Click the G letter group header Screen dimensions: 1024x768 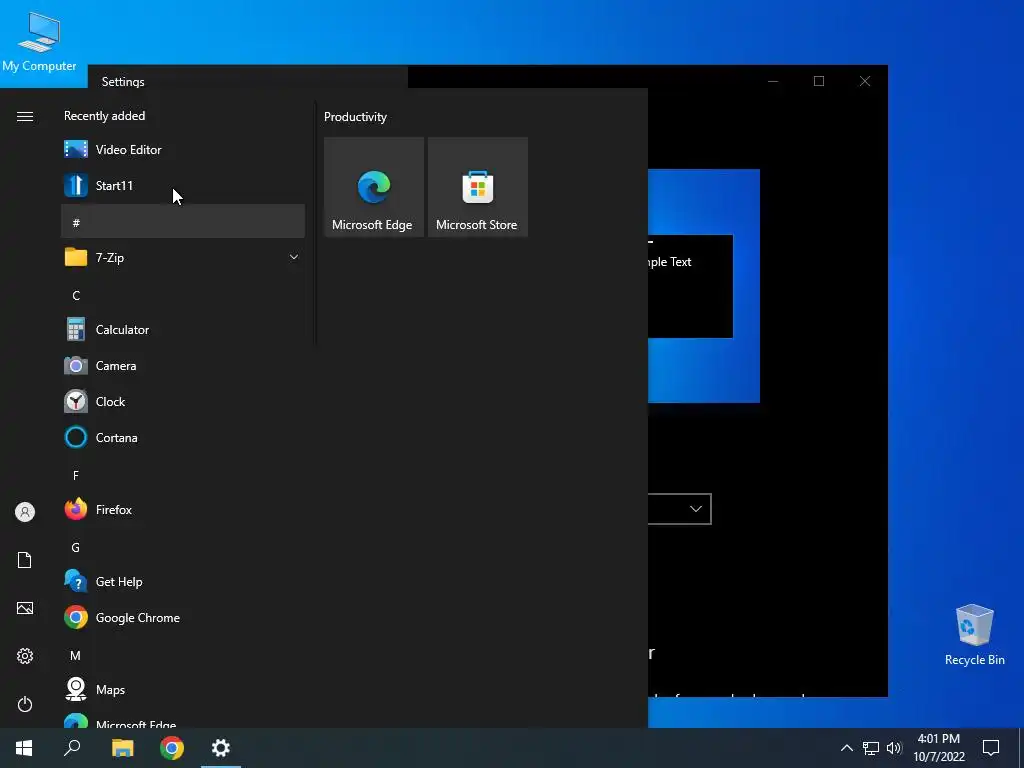point(183,545)
